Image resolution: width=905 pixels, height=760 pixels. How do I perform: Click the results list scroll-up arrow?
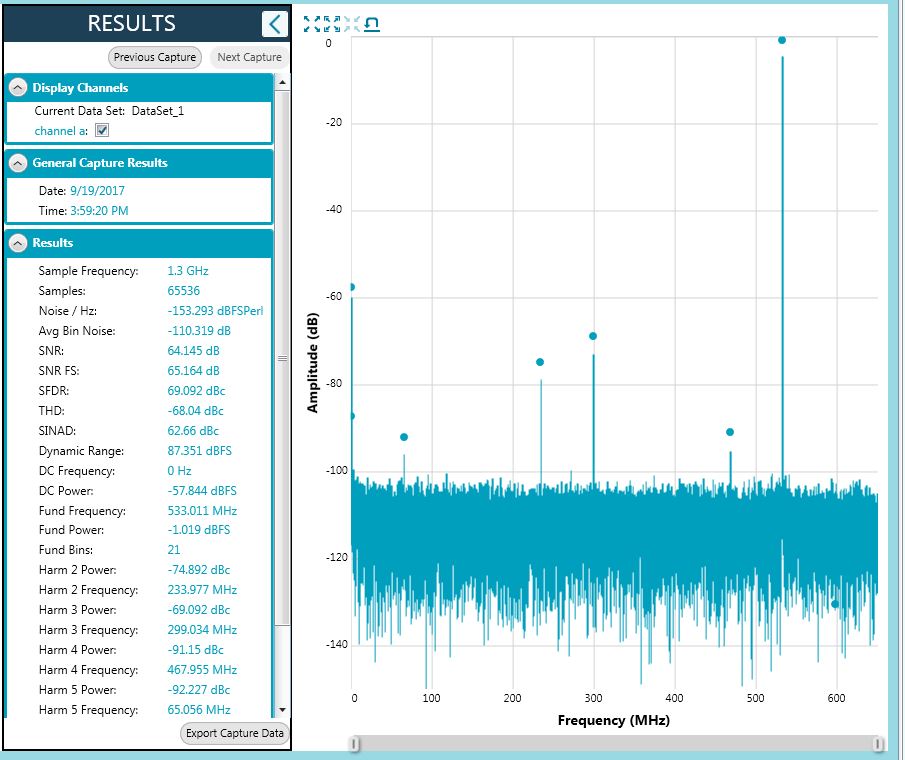(x=282, y=82)
